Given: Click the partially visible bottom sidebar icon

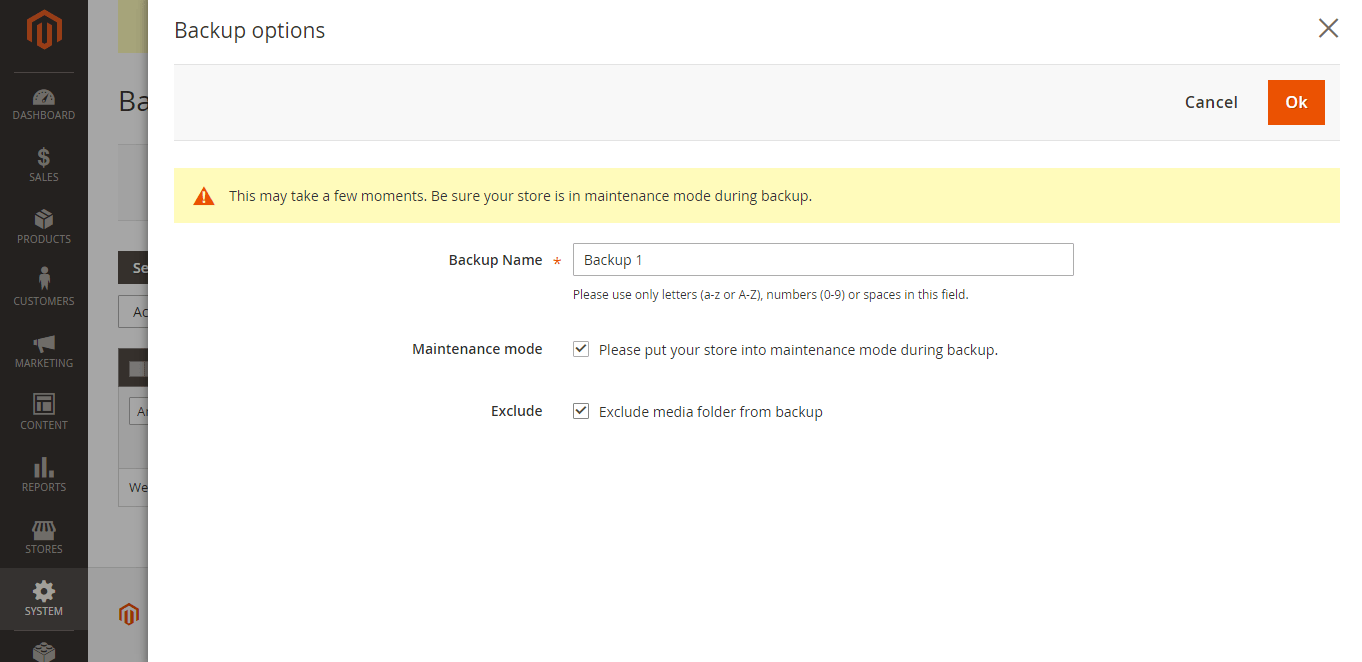Looking at the screenshot, I should 44,651.
